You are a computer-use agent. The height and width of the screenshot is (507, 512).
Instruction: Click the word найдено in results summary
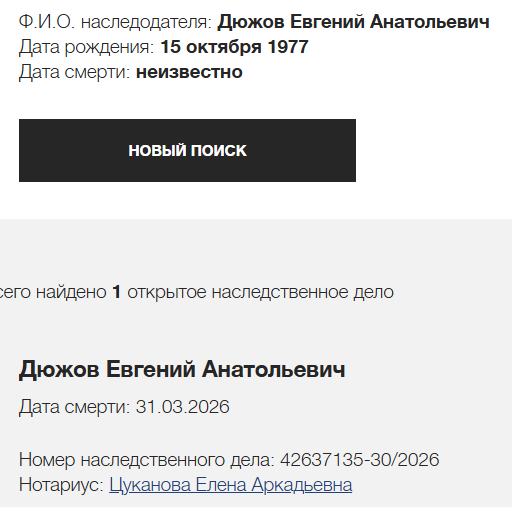[x=71, y=292]
